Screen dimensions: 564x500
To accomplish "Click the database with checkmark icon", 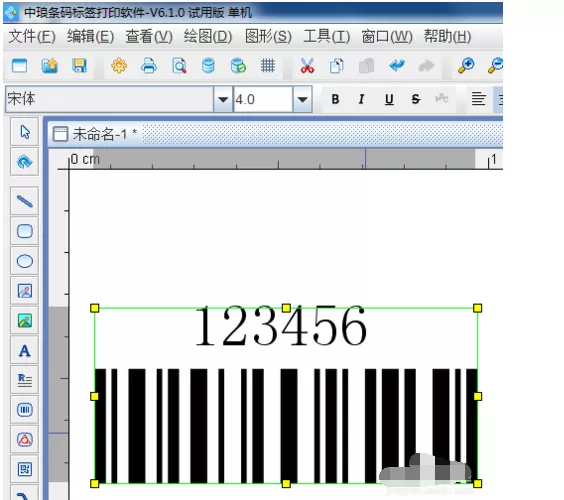I will [x=238, y=66].
